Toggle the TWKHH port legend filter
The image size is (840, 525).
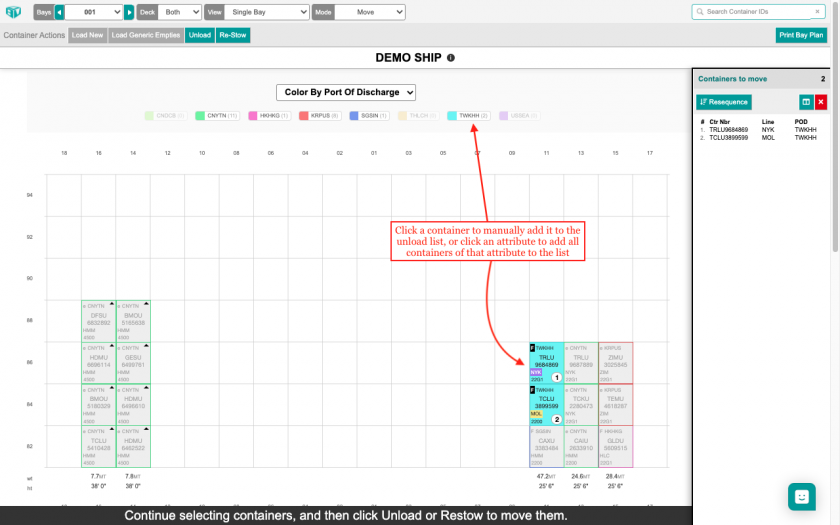click(469, 116)
